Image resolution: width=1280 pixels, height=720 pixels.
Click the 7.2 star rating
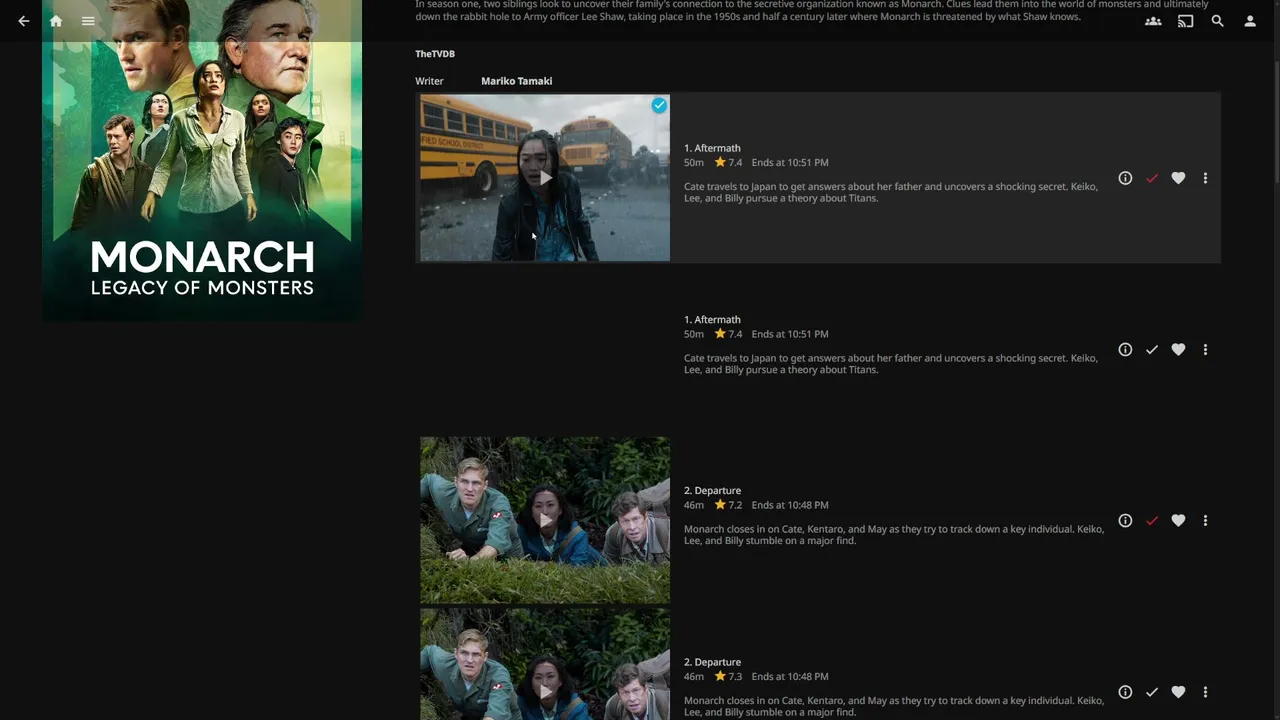728,505
